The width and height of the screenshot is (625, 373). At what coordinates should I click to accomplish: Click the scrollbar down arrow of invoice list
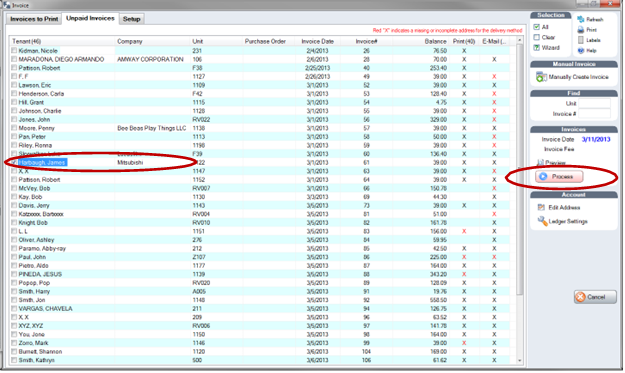pos(519,361)
